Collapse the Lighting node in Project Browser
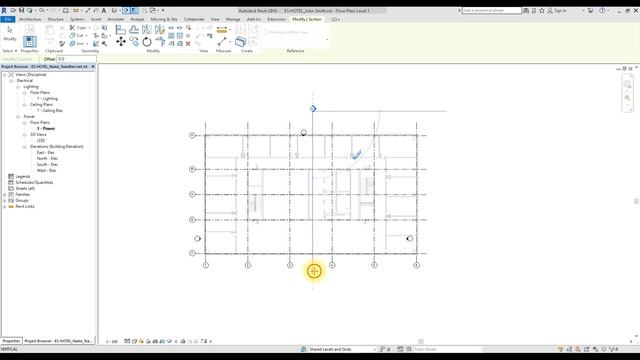Image resolution: width=640 pixels, height=360 pixels. click(x=18, y=87)
